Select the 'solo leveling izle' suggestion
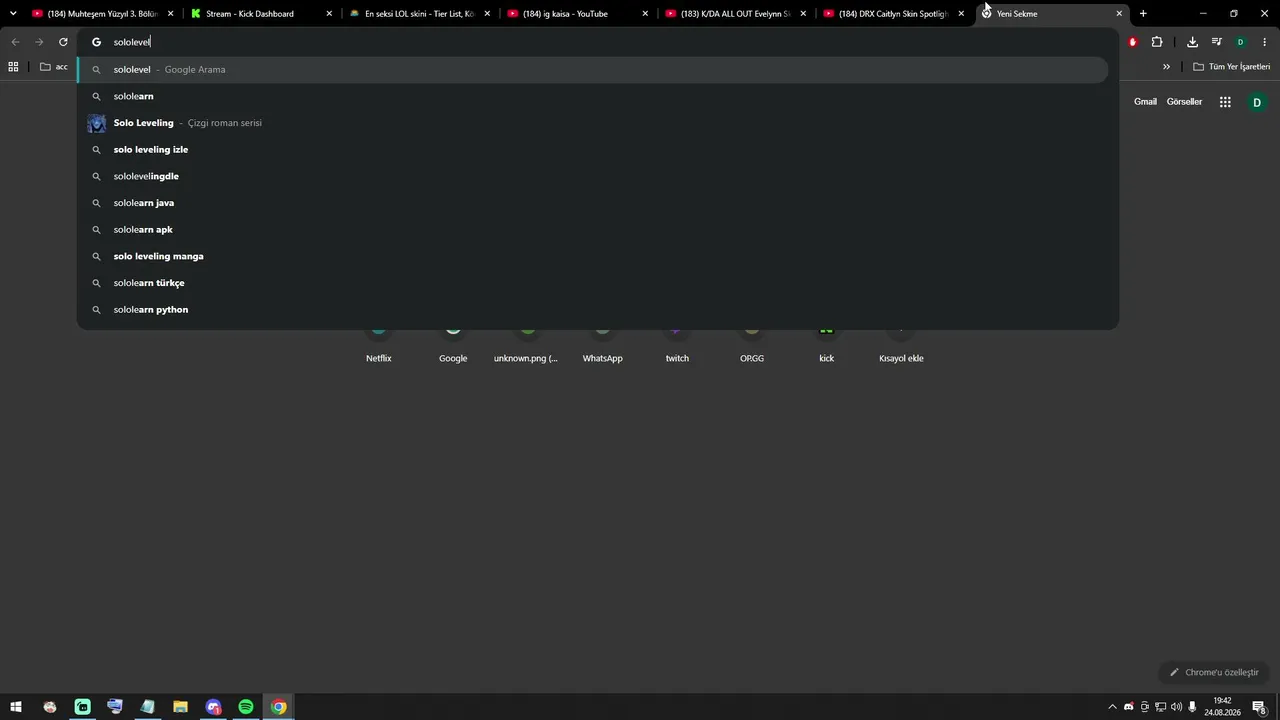1280x720 pixels. [593, 150]
